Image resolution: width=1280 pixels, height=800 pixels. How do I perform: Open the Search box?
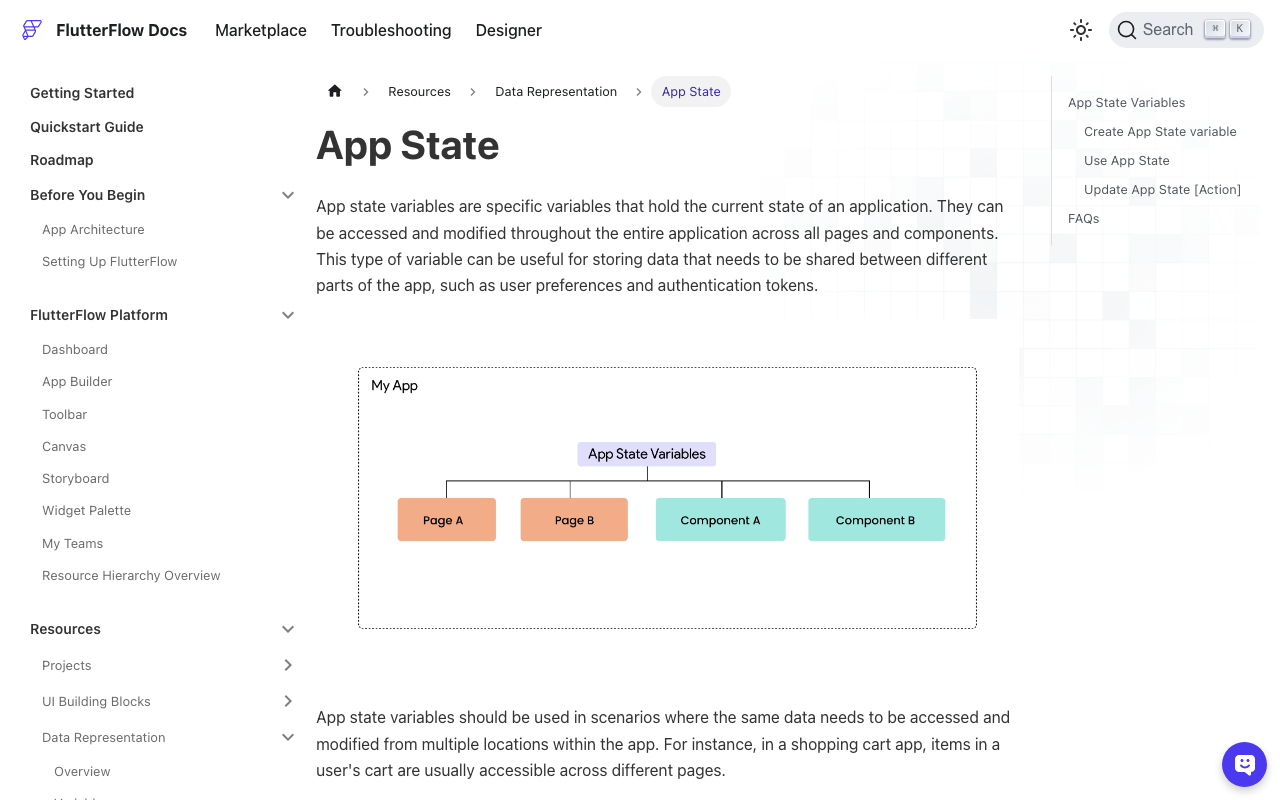(1186, 30)
